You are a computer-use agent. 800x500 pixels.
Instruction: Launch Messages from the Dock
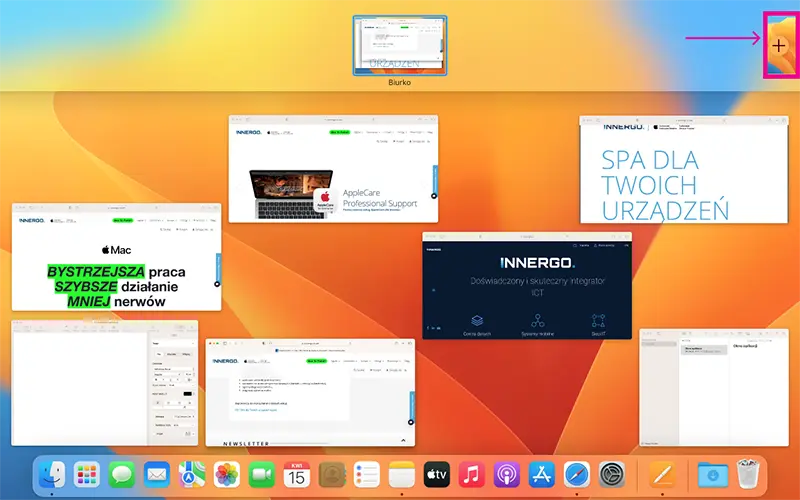[x=122, y=474]
